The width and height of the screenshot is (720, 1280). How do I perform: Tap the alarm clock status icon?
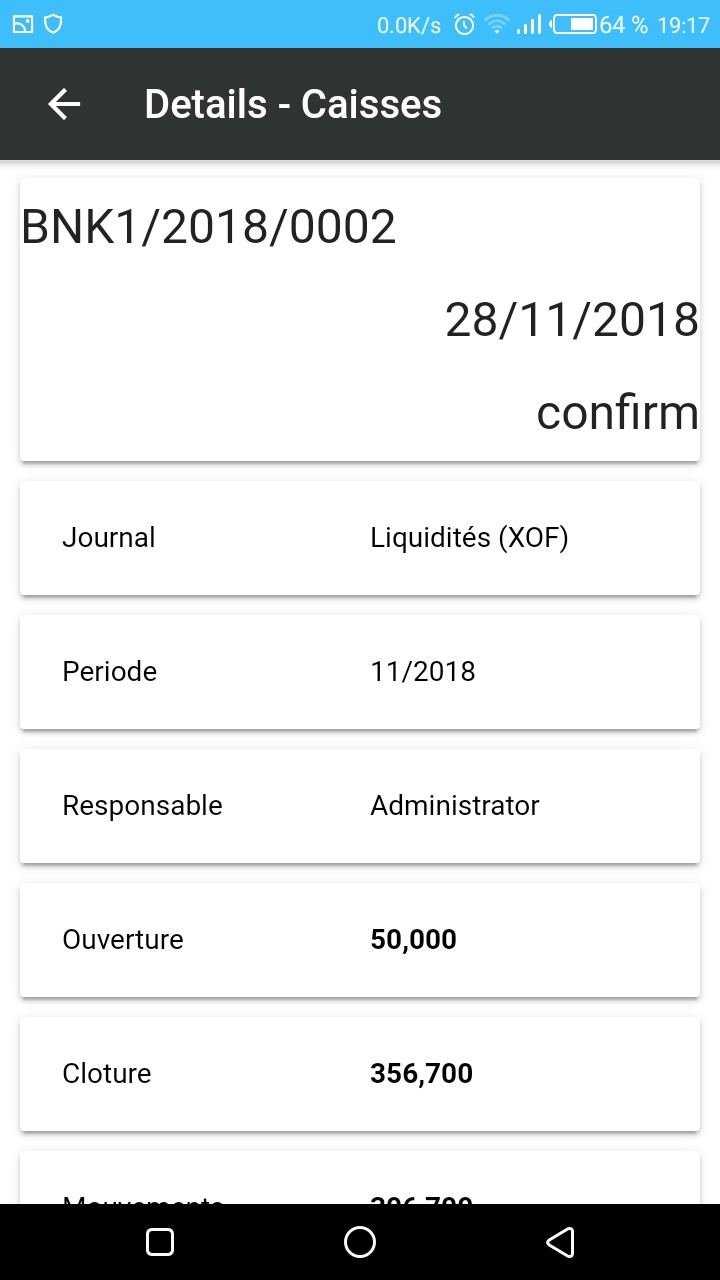[x=464, y=25]
